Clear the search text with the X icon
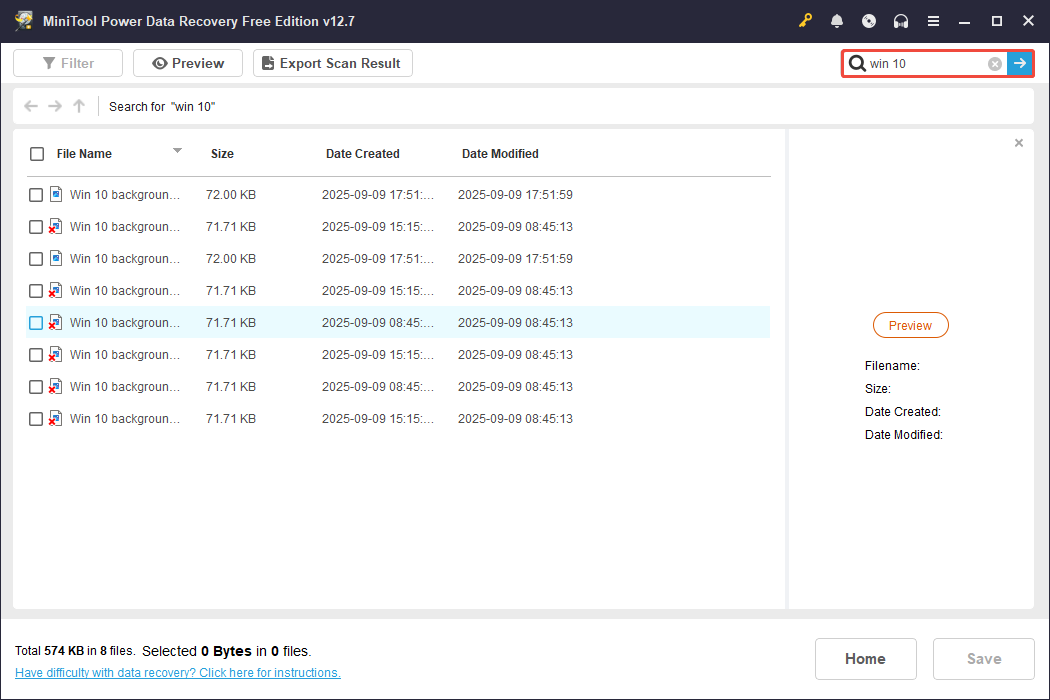The image size is (1050, 700). [994, 63]
